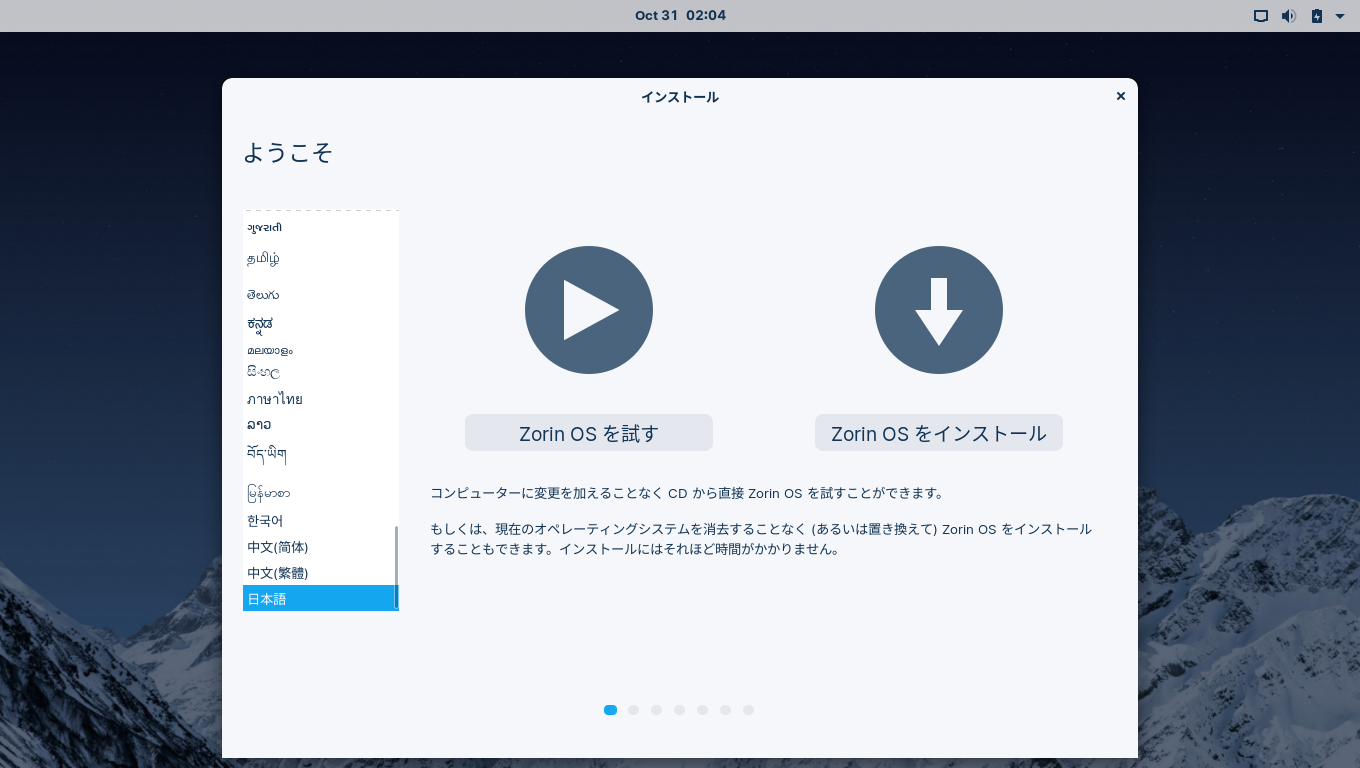Click the 'Zorin OS をインストール' button

coord(939,433)
